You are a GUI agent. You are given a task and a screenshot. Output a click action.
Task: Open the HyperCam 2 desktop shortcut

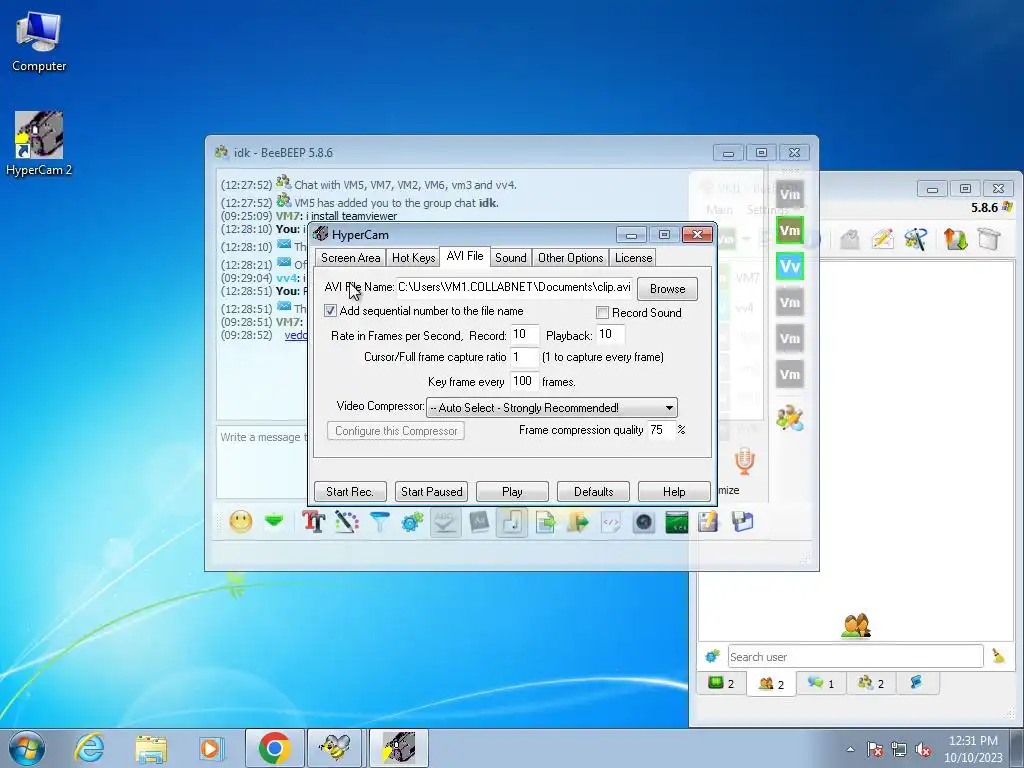click(39, 144)
